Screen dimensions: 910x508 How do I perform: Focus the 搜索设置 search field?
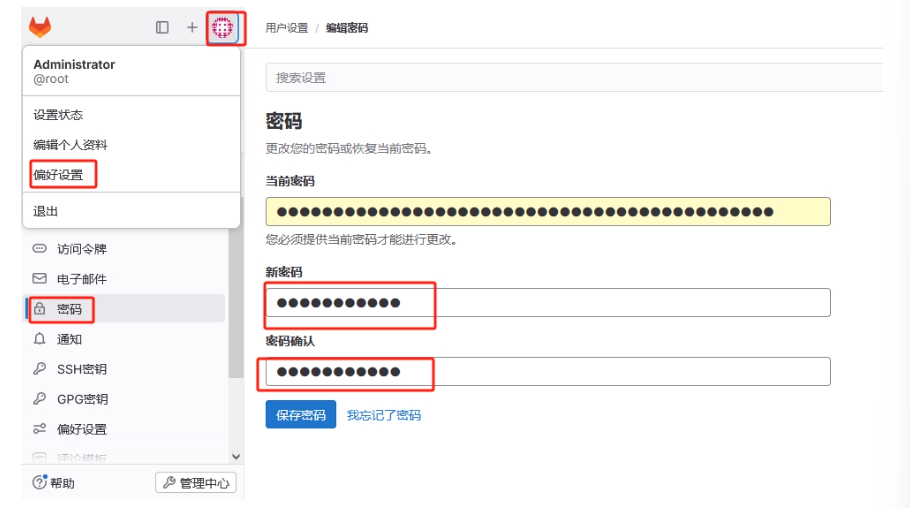pos(574,78)
